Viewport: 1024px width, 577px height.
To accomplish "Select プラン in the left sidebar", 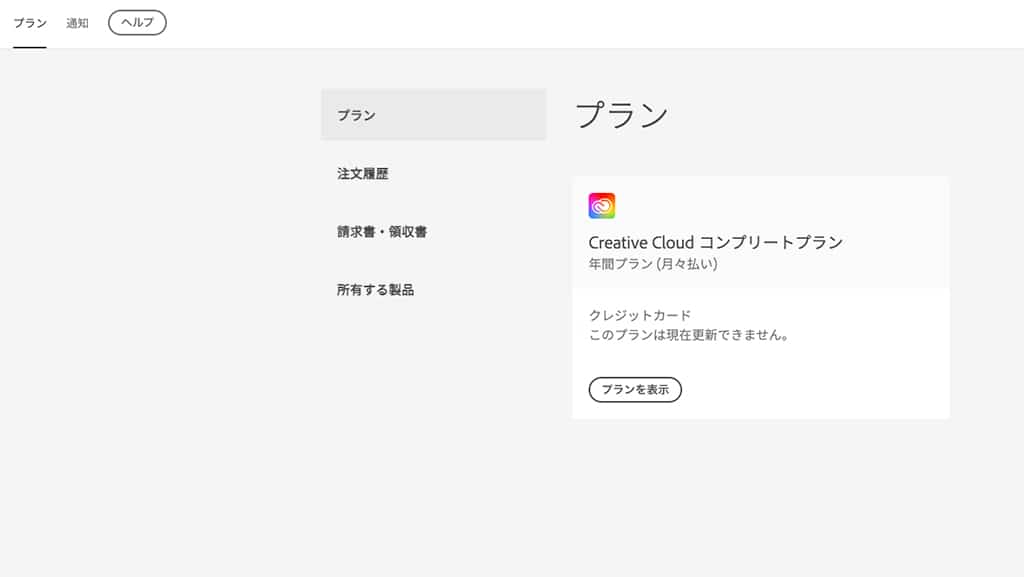I will click(433, 115).
